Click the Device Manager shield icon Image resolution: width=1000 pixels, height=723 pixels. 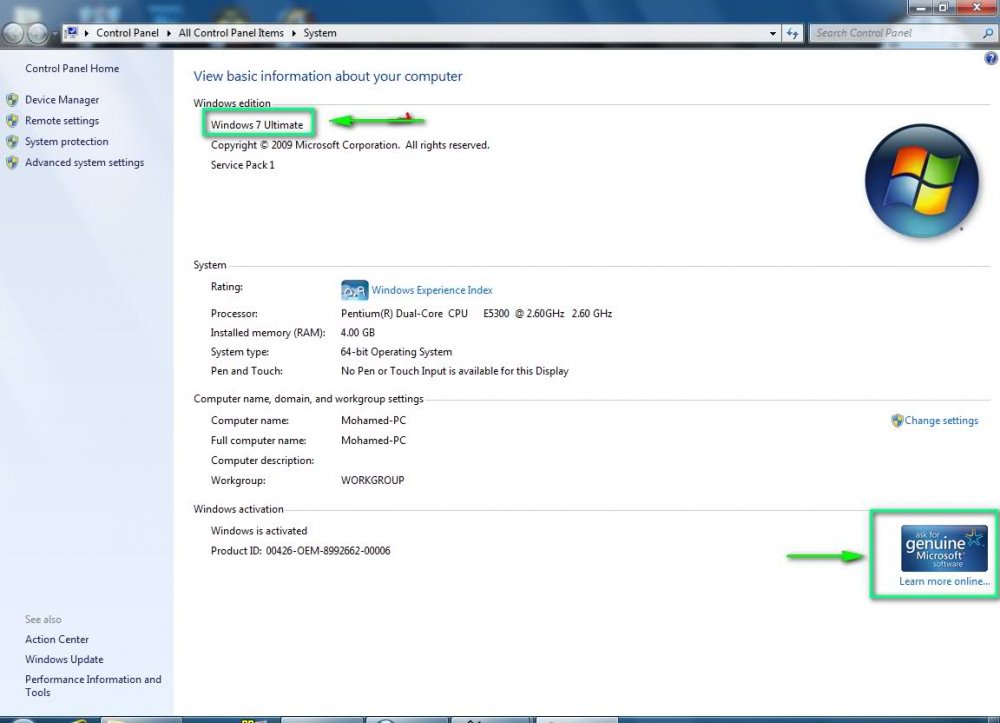tap(12, 99)
